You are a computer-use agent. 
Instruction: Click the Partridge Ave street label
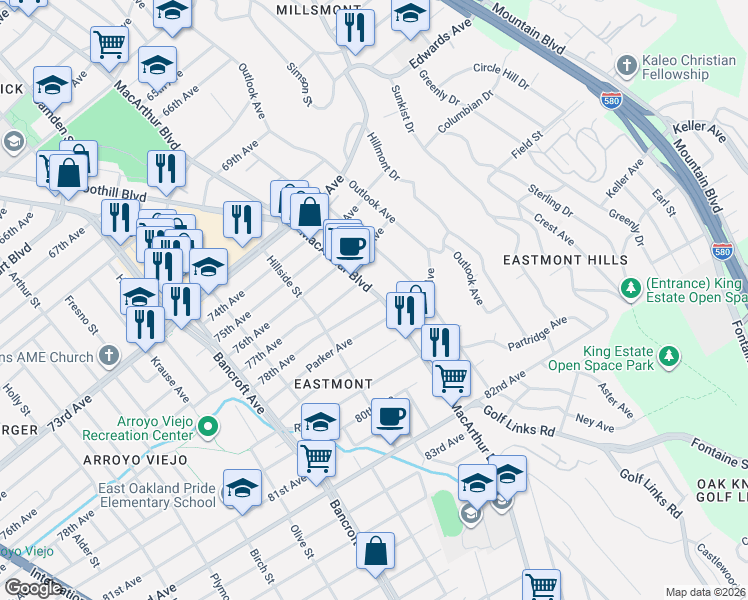537,333
